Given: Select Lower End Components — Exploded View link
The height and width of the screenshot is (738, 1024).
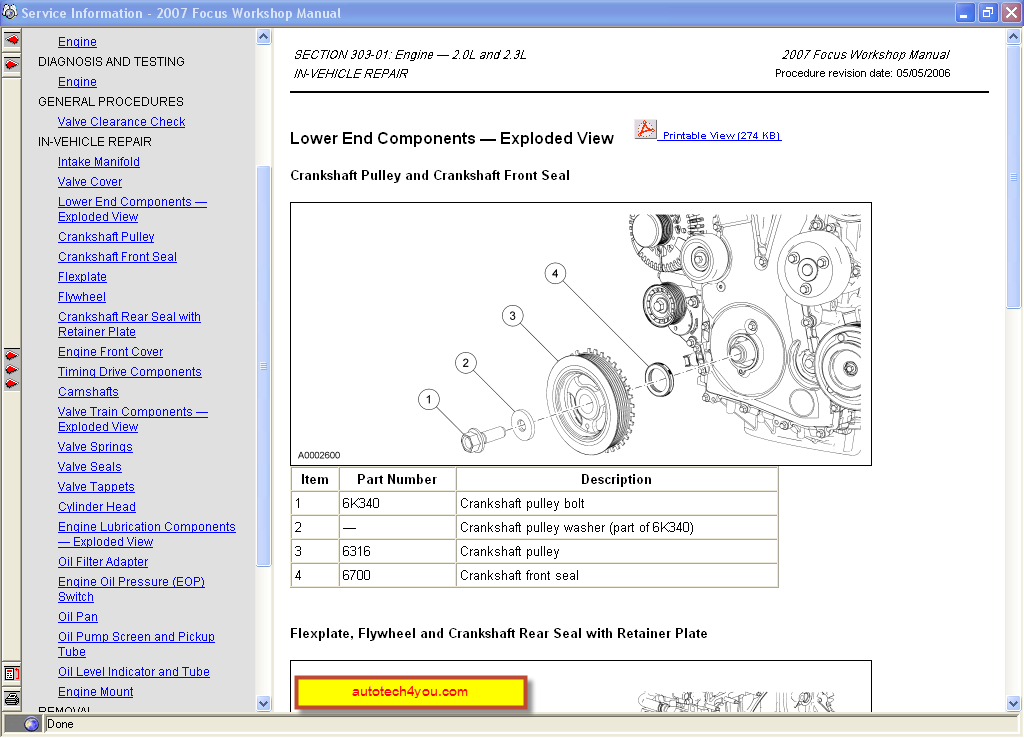Looking at the screenshot, I should coord(133,209).
